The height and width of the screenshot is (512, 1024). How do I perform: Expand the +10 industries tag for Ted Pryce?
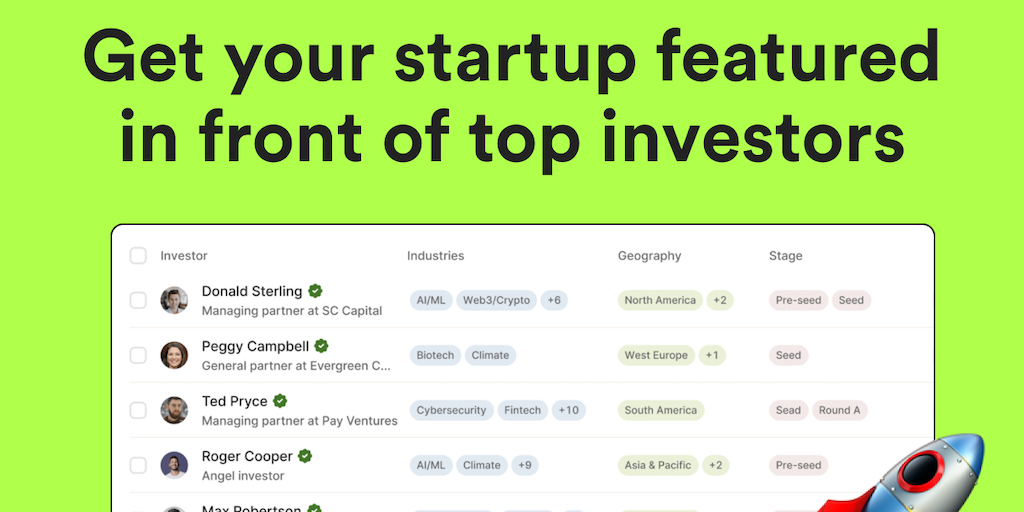point(569,410)
